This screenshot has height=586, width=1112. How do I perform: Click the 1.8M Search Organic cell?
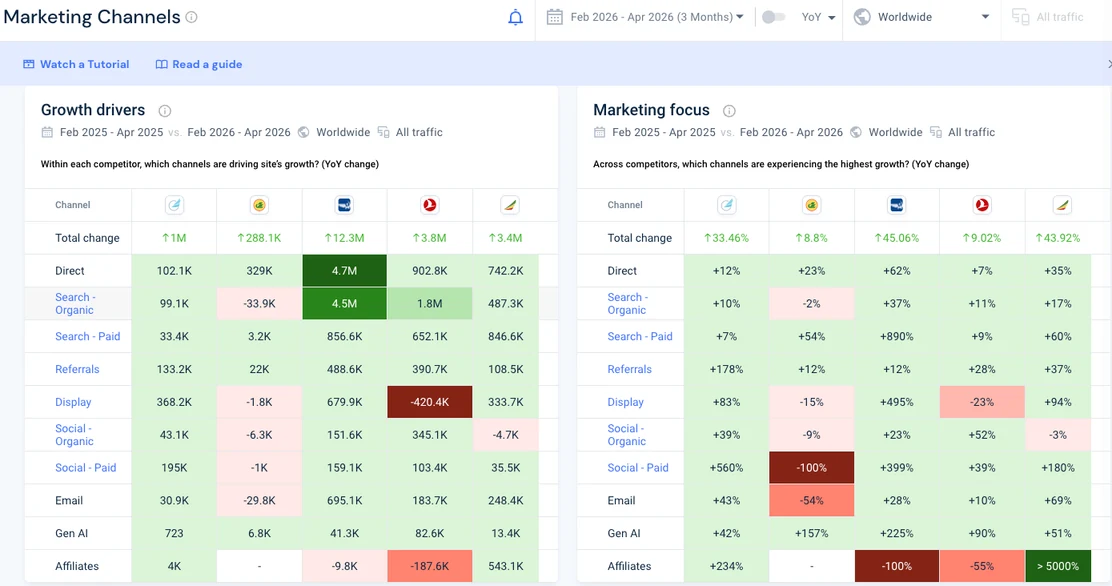[x=430, y=304]
